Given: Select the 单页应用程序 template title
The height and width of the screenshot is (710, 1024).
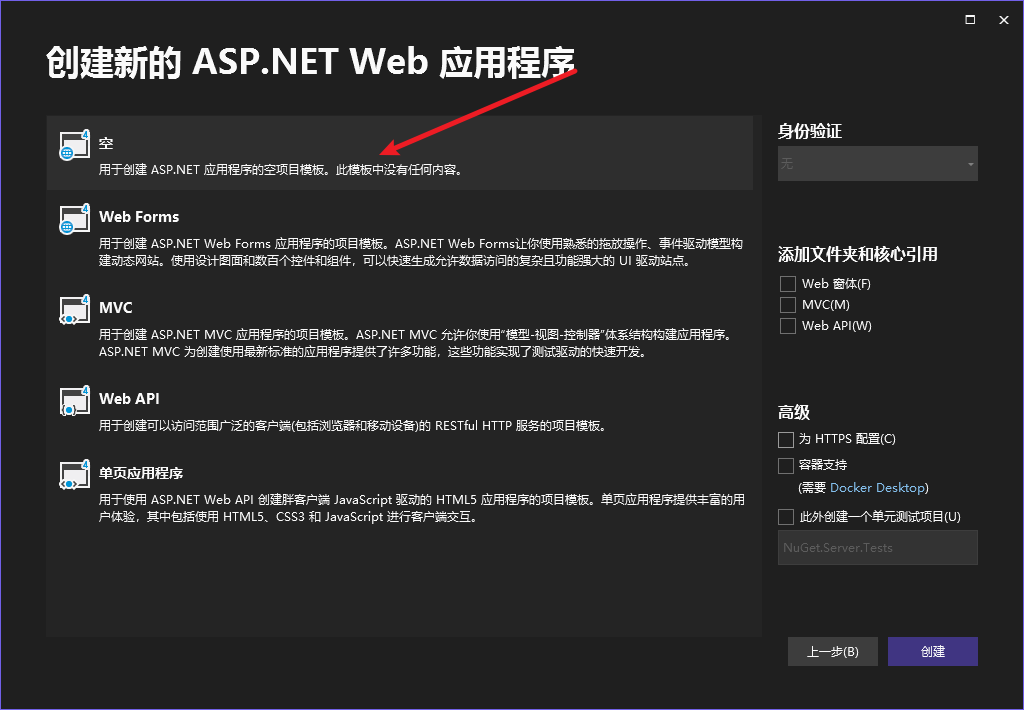Looking at the screenshot, I should (141, 473).
